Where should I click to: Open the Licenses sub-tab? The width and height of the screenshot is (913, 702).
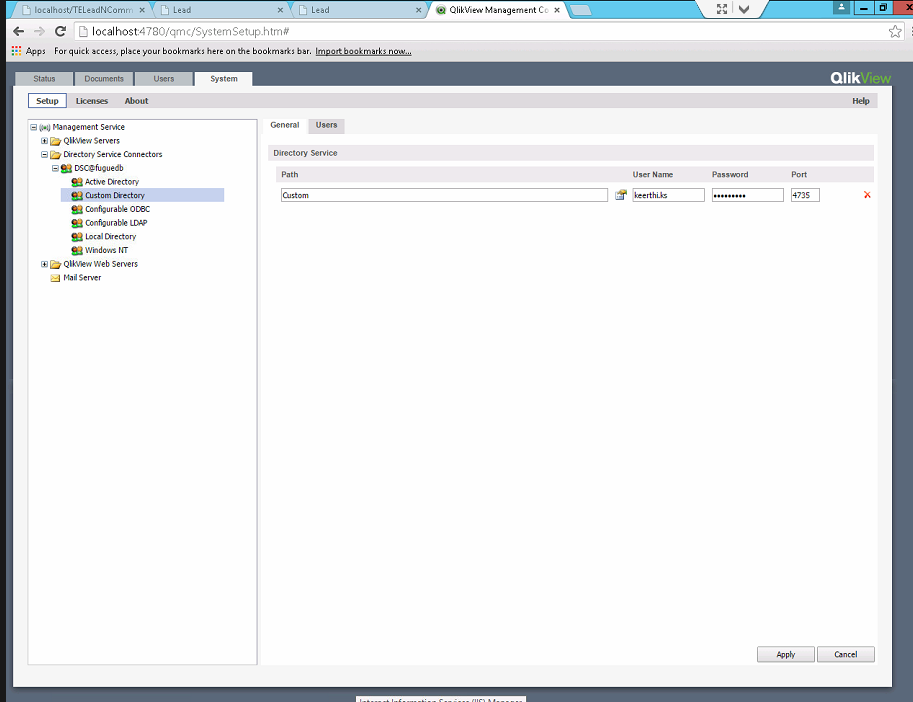point(92,101)
